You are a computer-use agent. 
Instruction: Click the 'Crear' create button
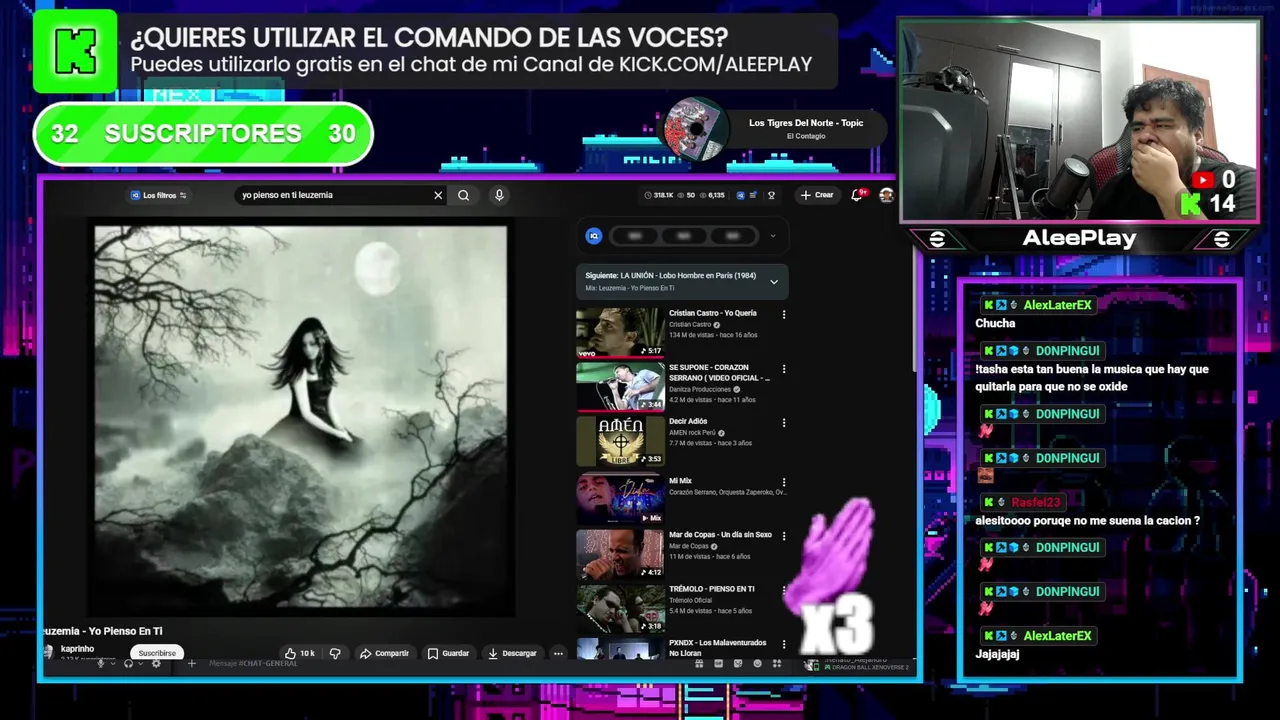coord(816,195)
